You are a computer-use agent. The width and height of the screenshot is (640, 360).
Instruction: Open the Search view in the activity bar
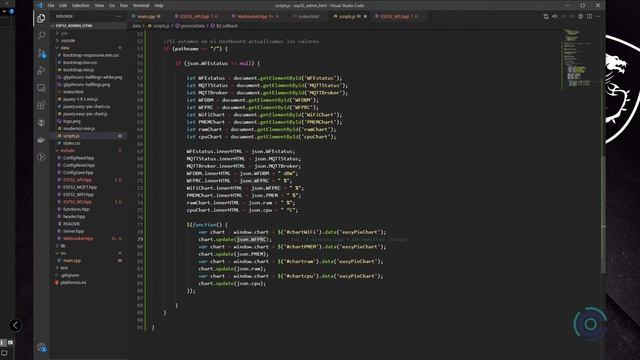41,36
